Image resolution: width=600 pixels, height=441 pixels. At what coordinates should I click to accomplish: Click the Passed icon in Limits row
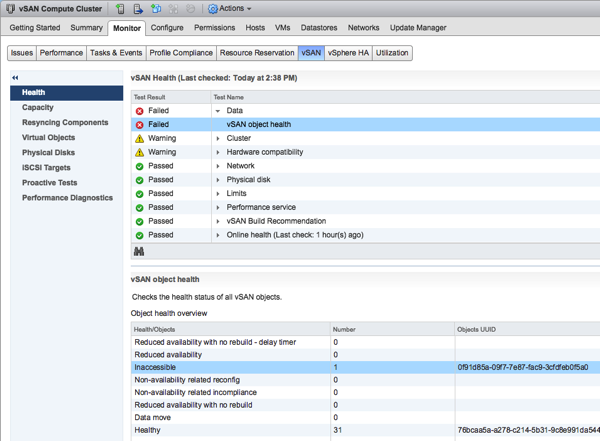point(140,194)
